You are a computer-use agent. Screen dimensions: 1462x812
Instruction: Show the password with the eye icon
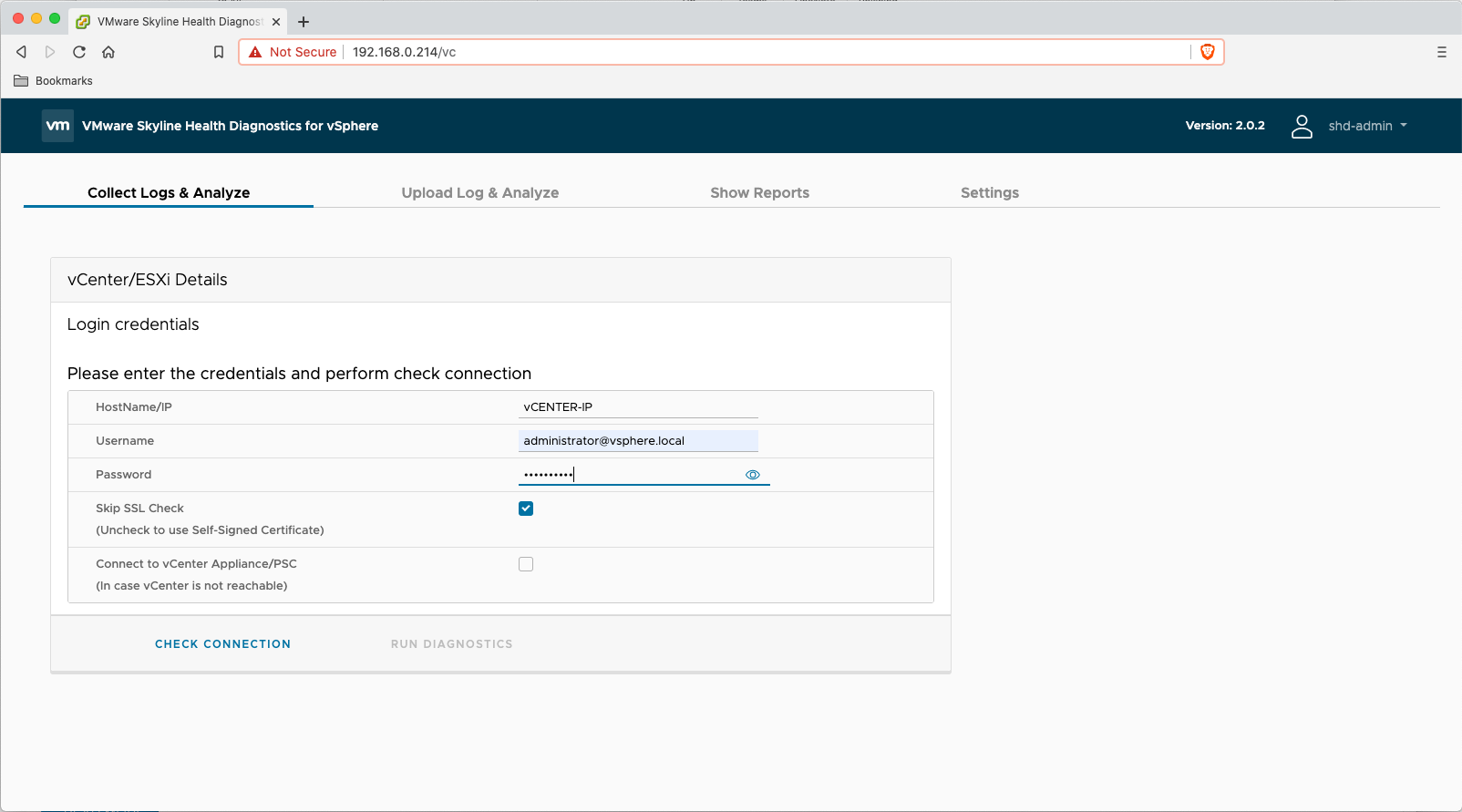(x=753, y=475)
